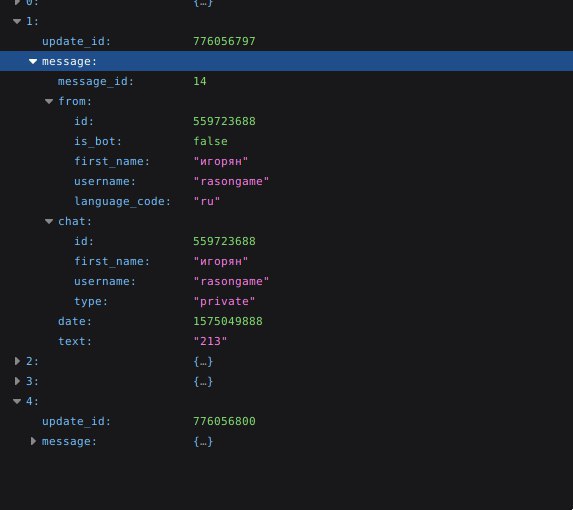Click type value "private"
Image resolution: width=573 pixels, height=510 pixels.
point(224,301)
